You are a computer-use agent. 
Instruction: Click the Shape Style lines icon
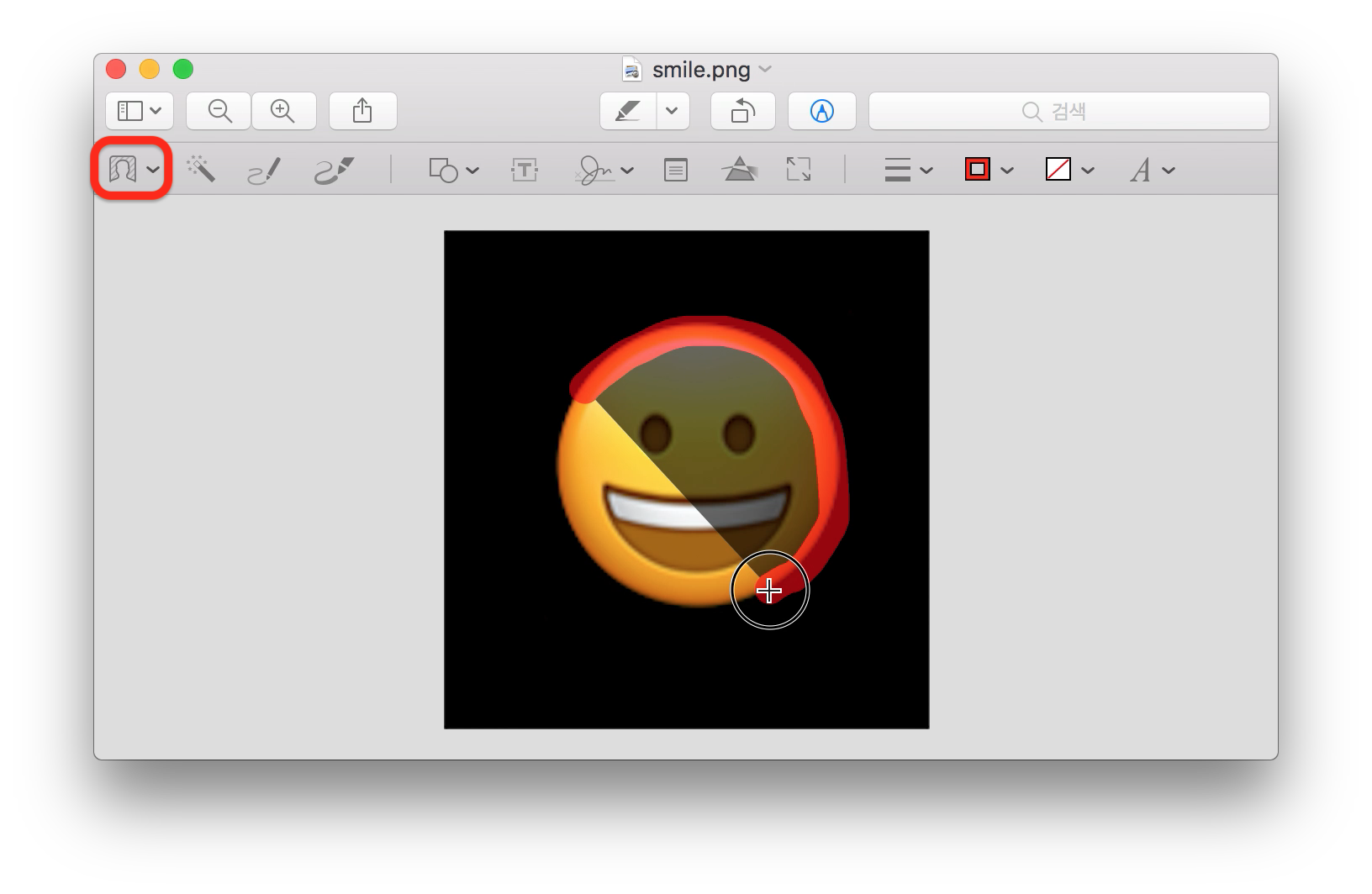(898, 170)
